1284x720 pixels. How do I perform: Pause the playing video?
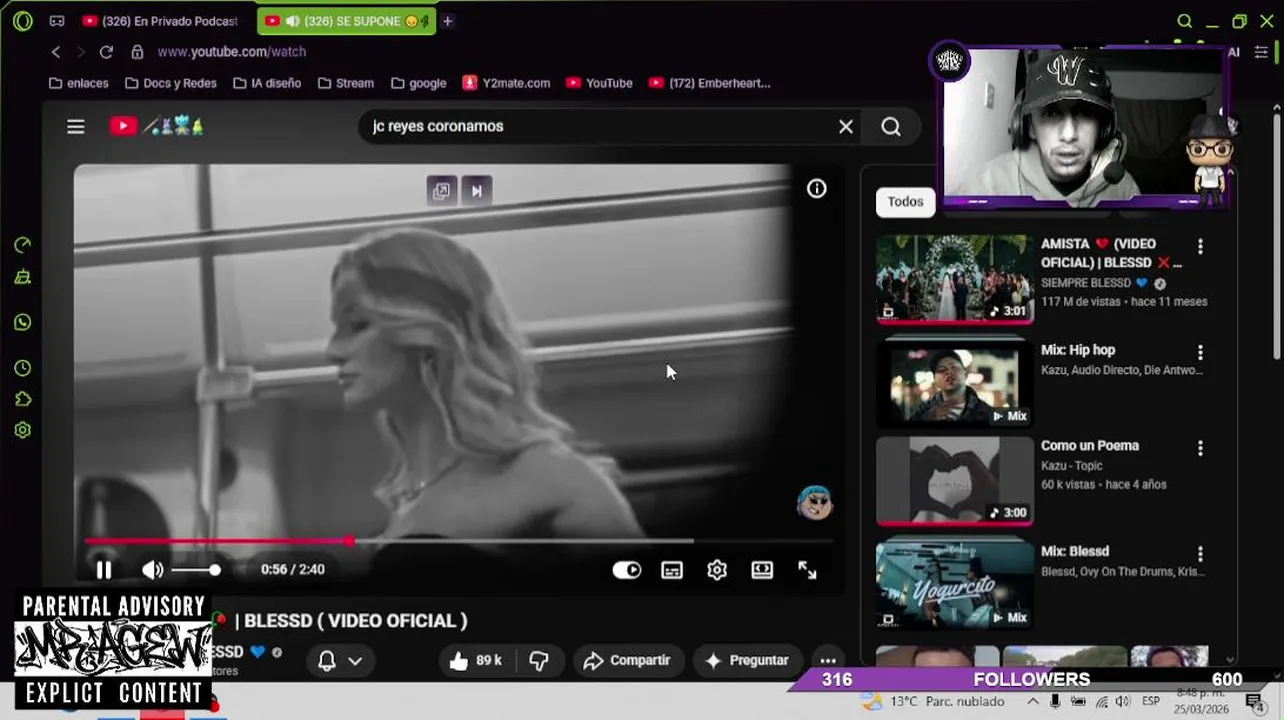click(104, 569)
